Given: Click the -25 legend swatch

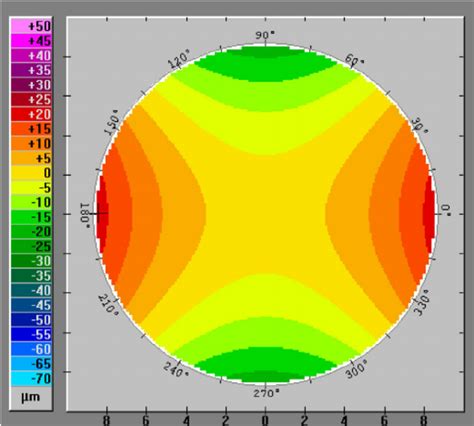Looking at the screenshot, I should click(31, 246).
